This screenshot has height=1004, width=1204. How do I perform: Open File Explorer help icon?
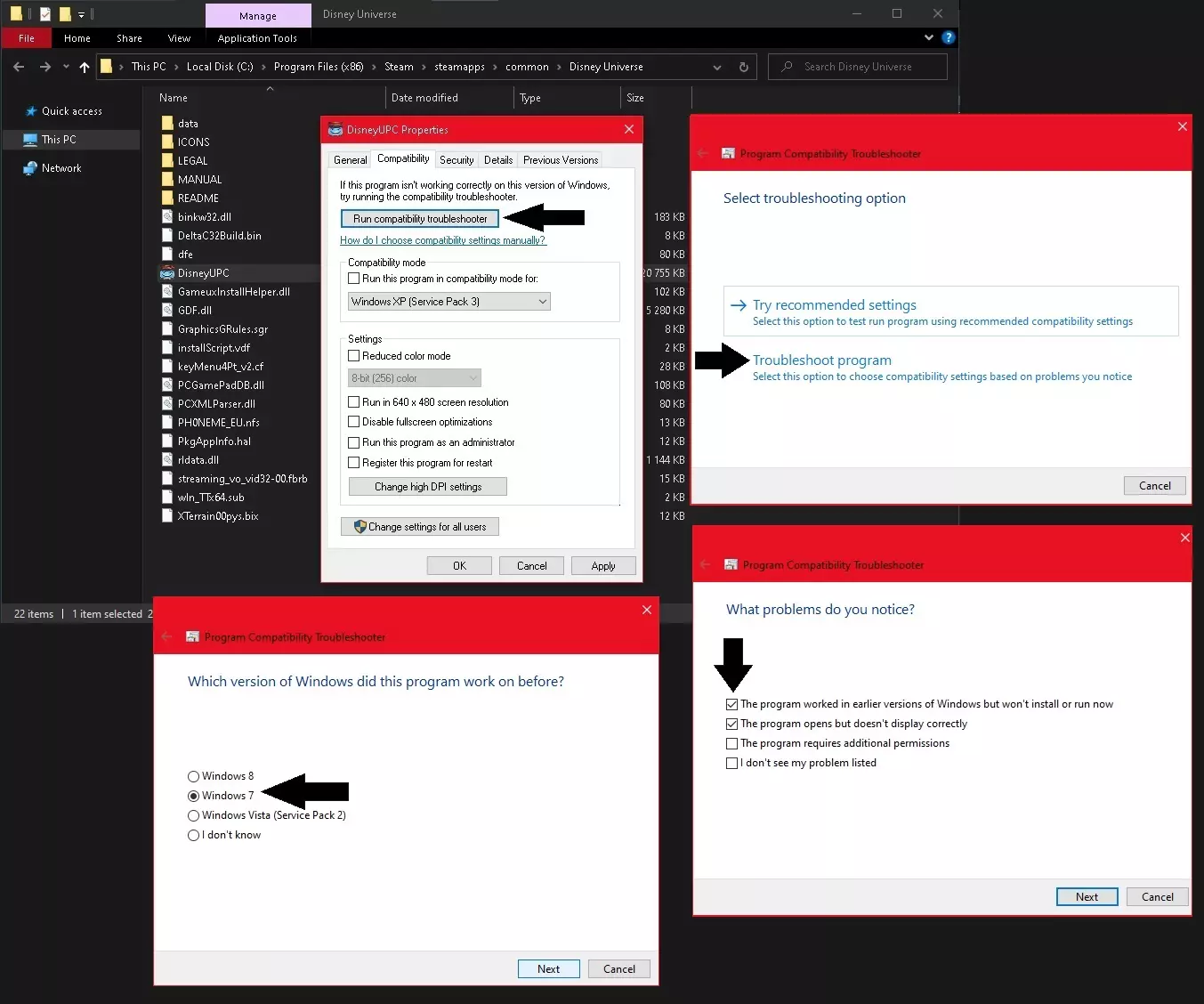pyautogui.click(x=949, y=37)
